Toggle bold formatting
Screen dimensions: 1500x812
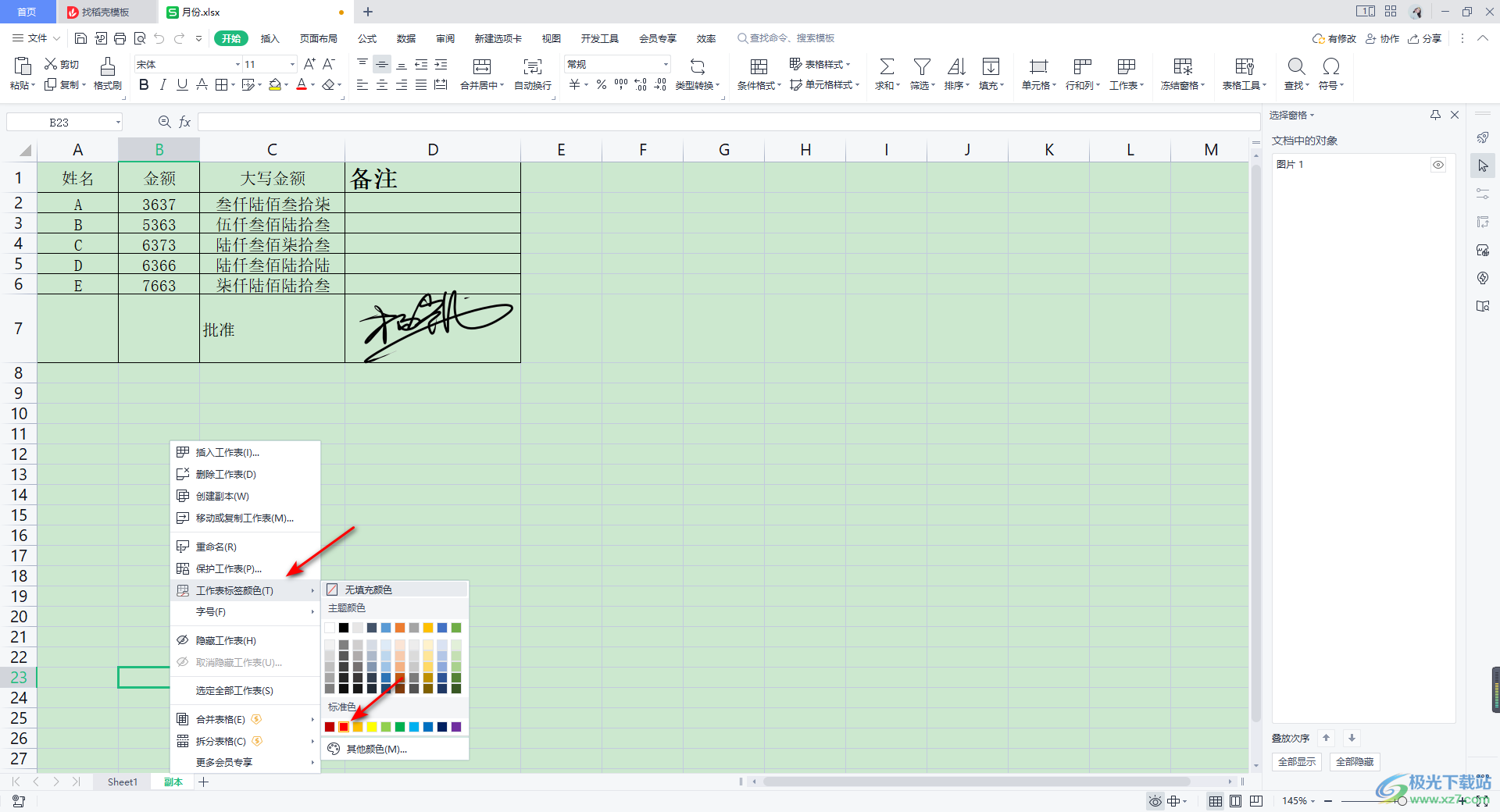(x=144, y=84)
